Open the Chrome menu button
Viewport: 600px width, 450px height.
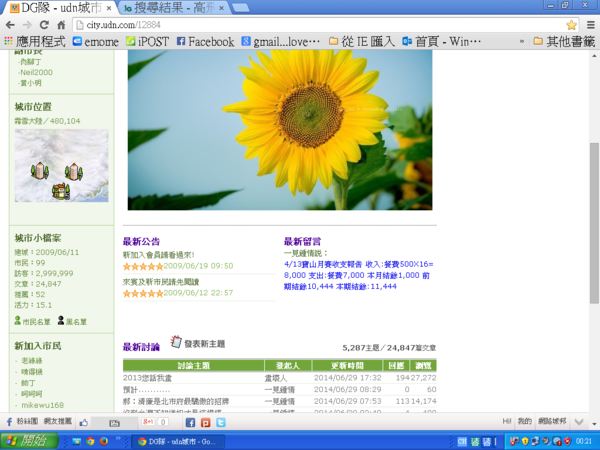click(589, 24)
